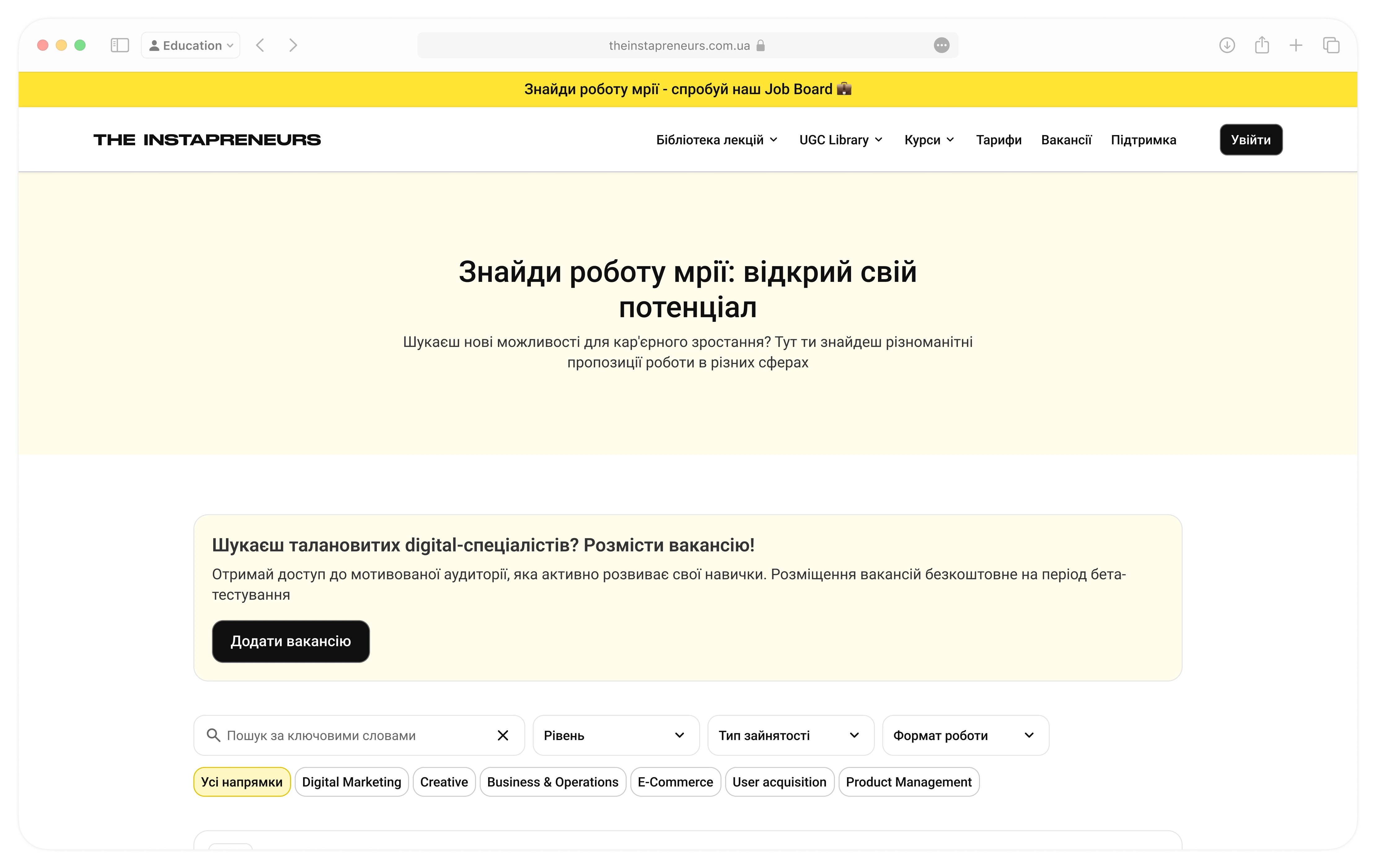Screen dimensions: 1376x868
Task: Expand the Бібліотека лекцій menu
Action: coord(717,140)
